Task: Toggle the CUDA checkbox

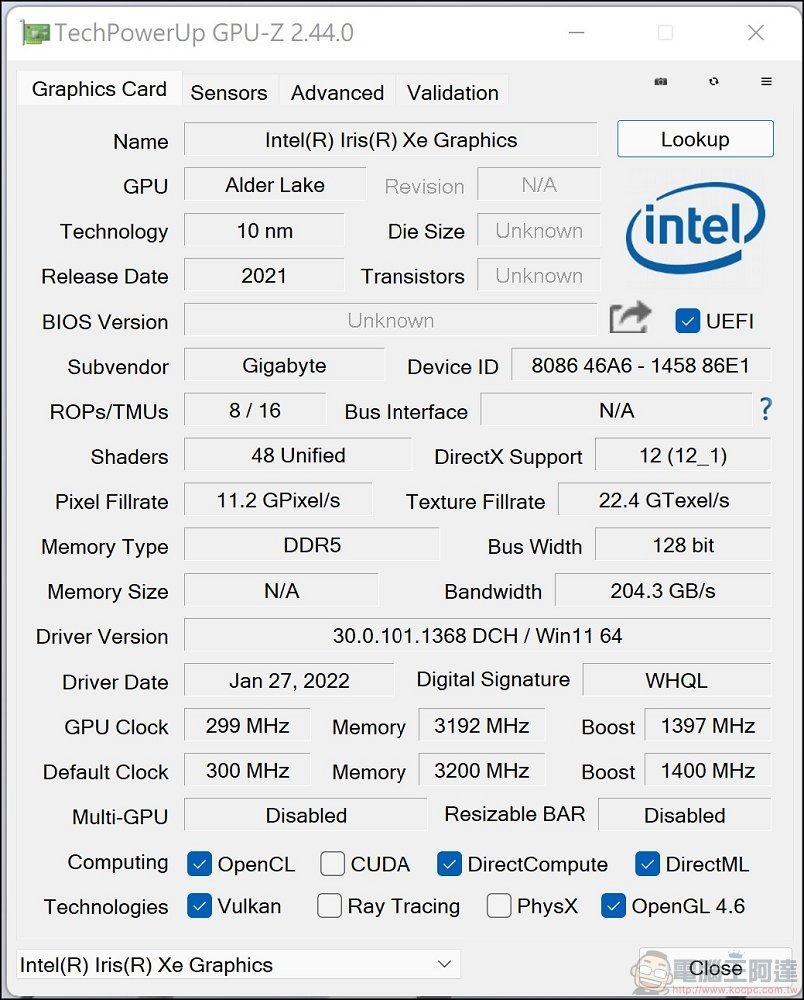Action: (332, 864)
